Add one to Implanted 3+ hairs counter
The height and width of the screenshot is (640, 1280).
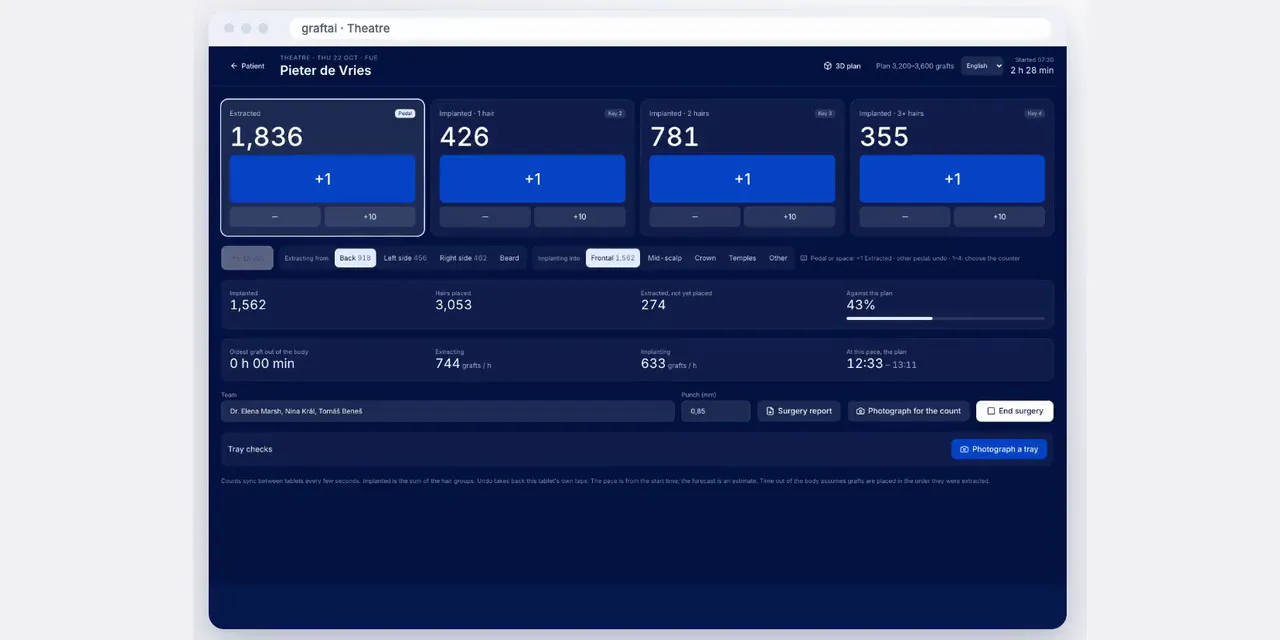pyautogui.click(x=952, y=179)
